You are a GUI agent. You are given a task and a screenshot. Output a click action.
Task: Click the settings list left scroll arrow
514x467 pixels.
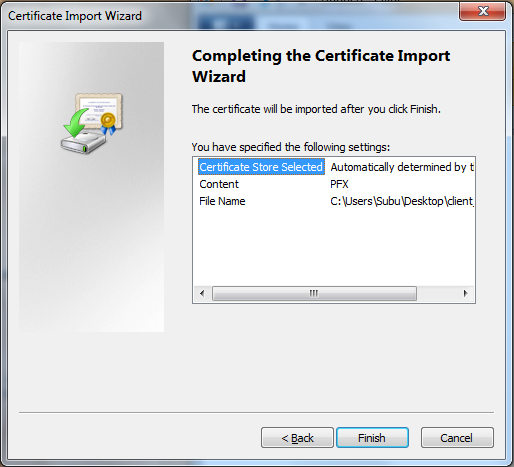(x=202, y=293)
